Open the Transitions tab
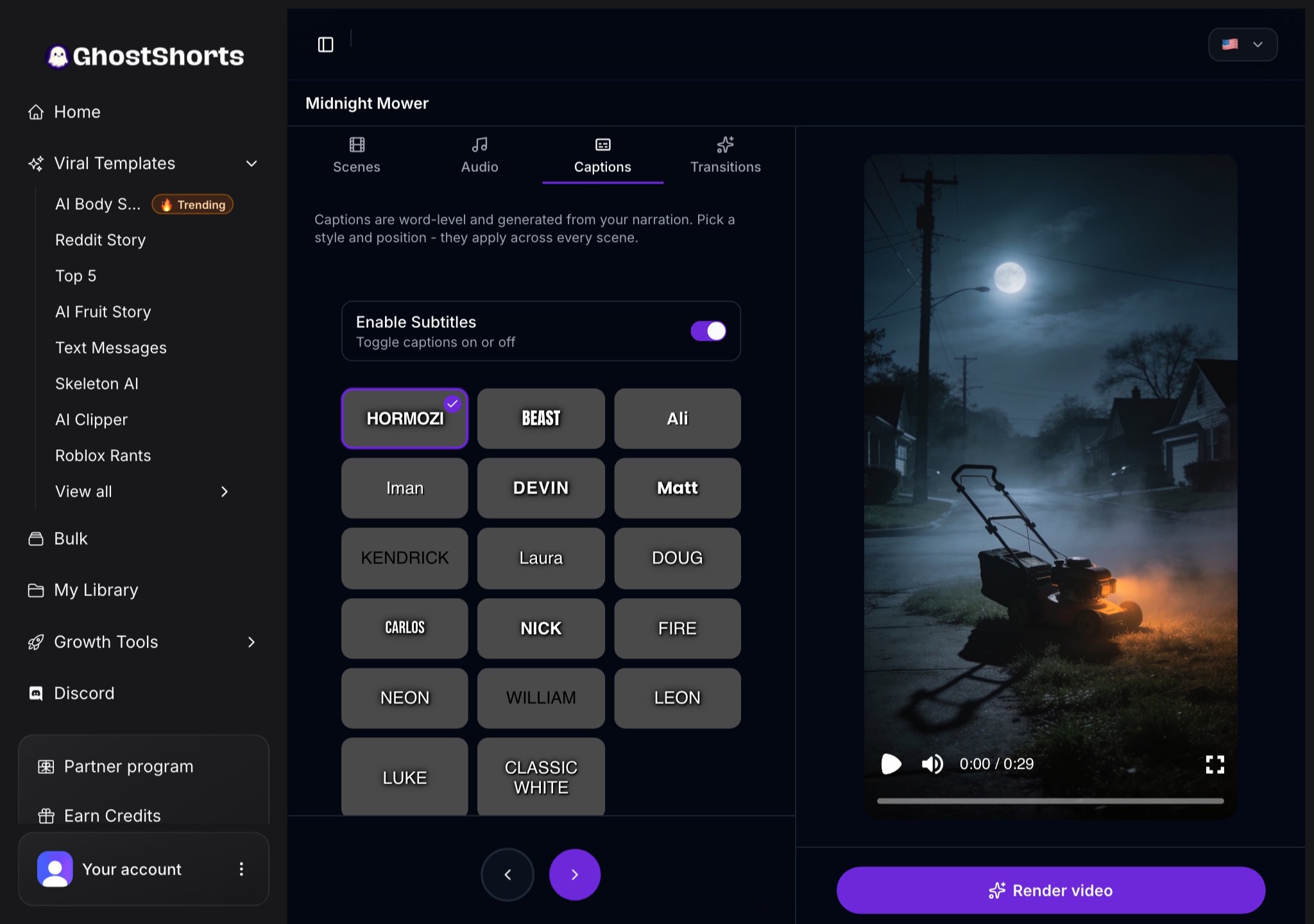The height and width of the screenshot is (924, 1314). click(726, 155)
